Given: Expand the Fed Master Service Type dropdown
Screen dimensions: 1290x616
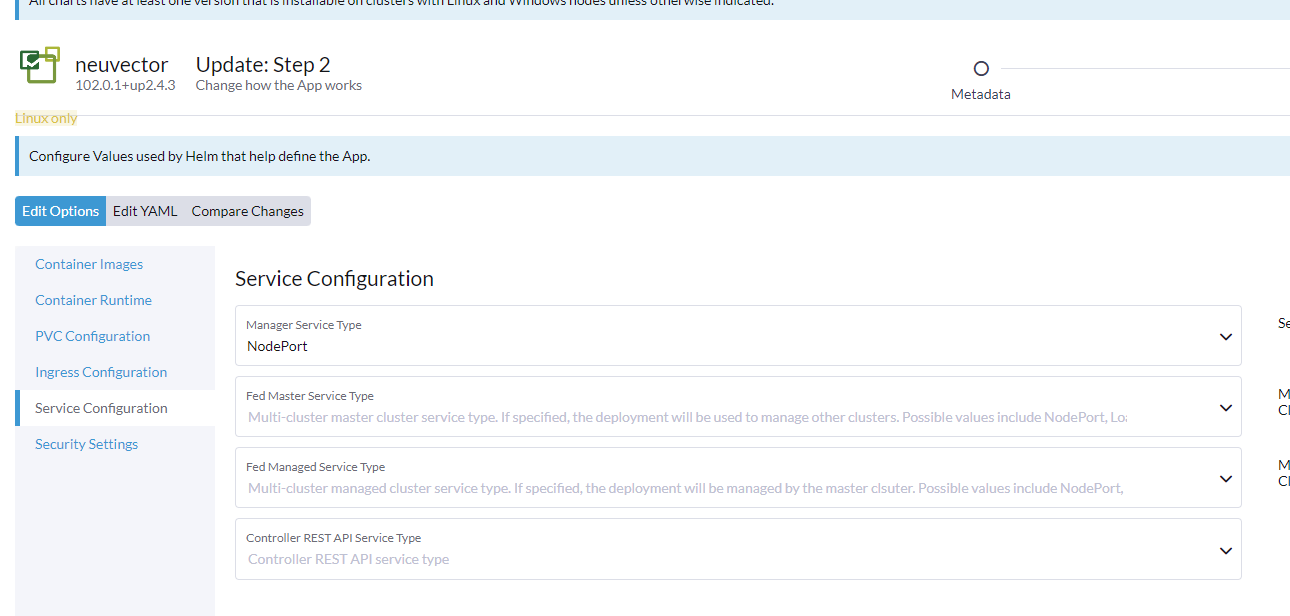Looking at the screenshot, I should pyautogui.click(x=1225, y=407).
